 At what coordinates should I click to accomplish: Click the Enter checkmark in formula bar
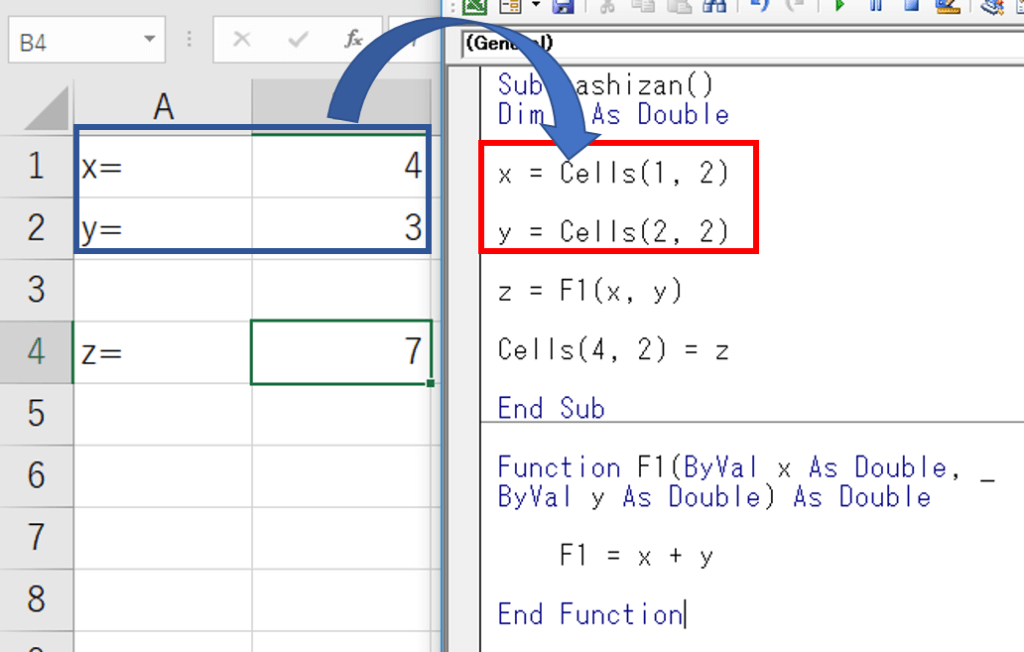click(297, 40)
